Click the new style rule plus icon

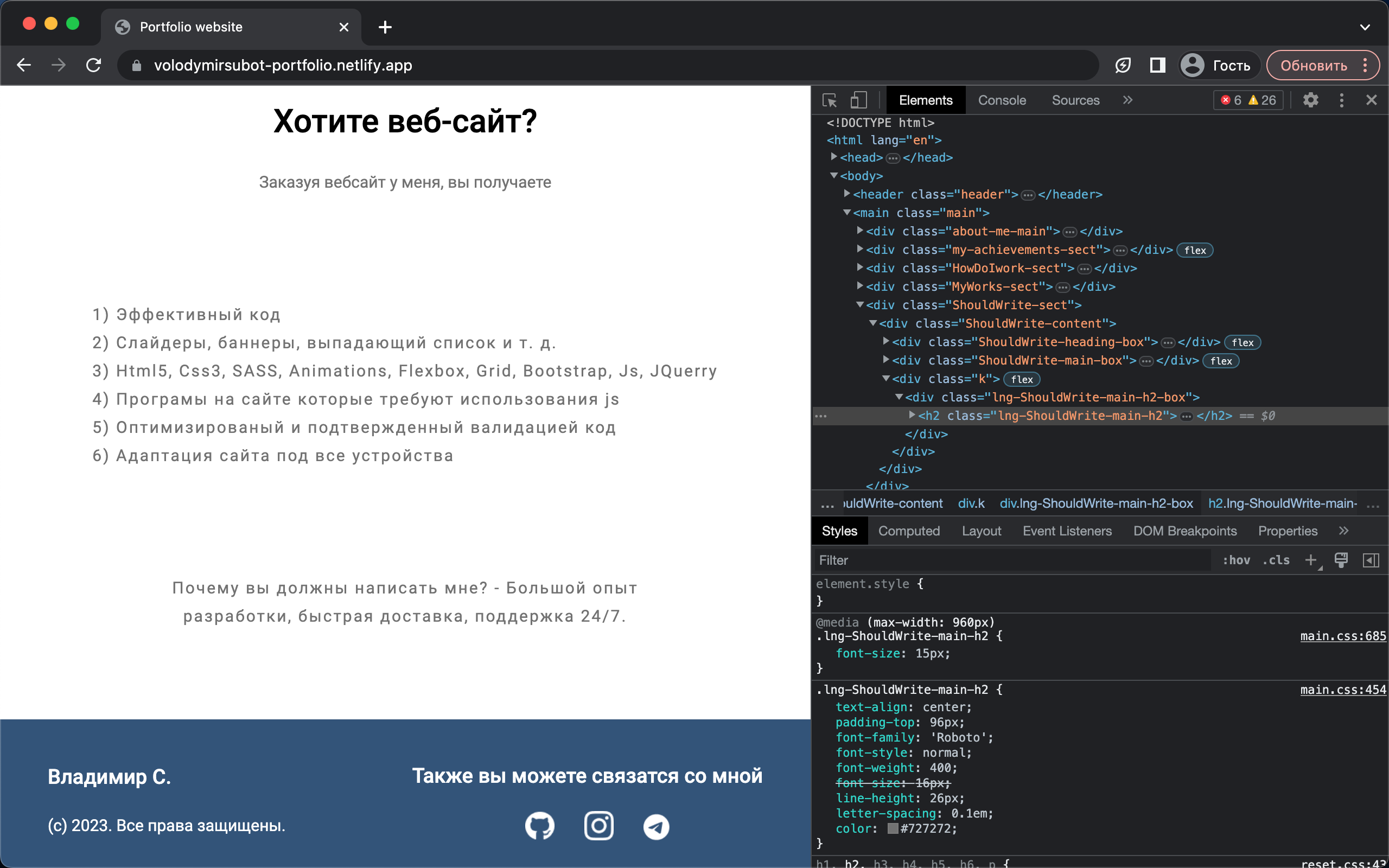[1310, 560]
